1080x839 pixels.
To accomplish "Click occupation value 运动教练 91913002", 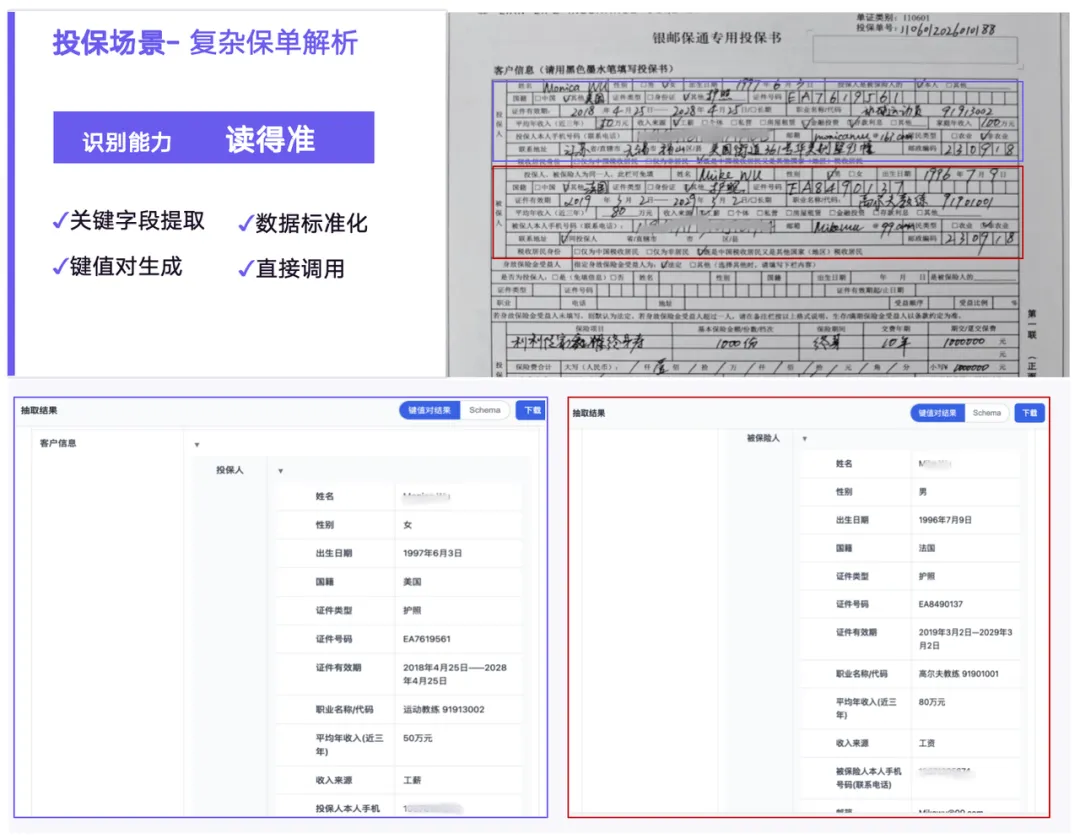I will click(444, 709).
